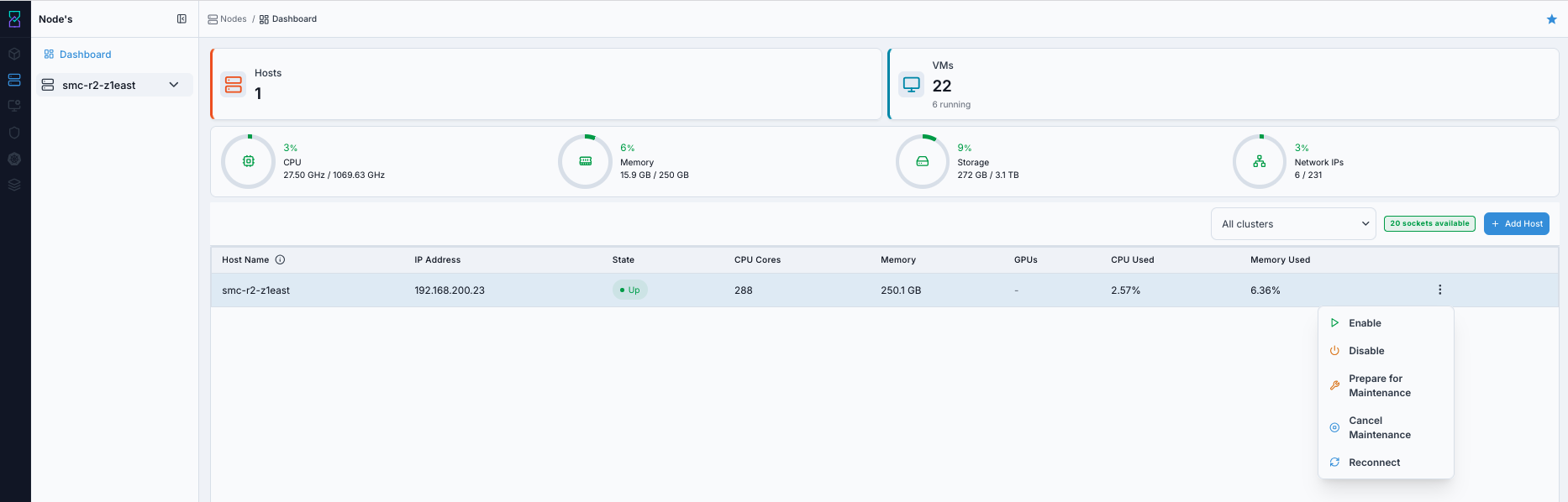This screenshot has width=1568, height=502.
Task: Click the CPU usage ring gauge
Action: (248, 161)
